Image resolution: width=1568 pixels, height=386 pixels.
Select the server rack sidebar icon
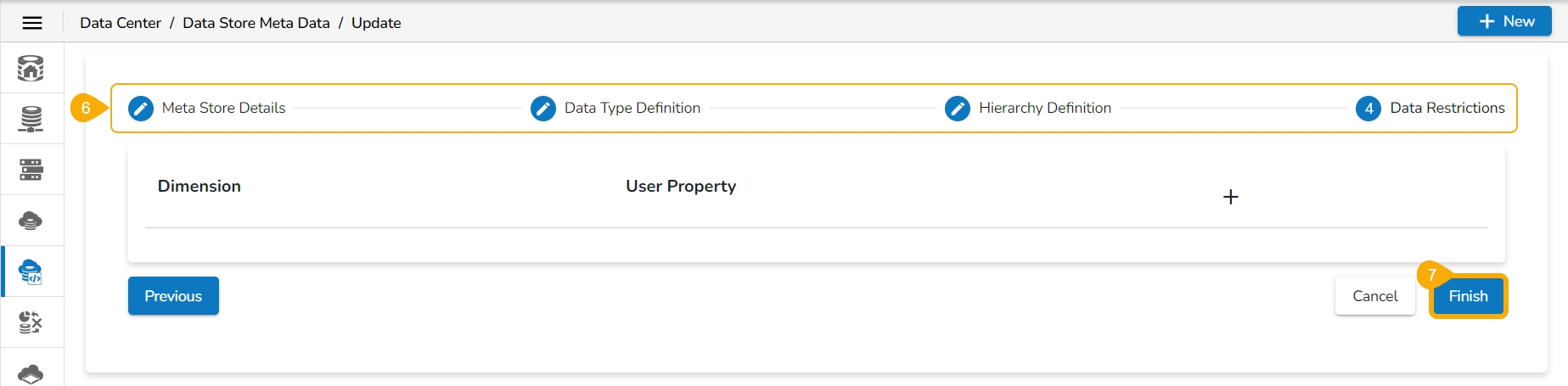click(x=31, y=170)
